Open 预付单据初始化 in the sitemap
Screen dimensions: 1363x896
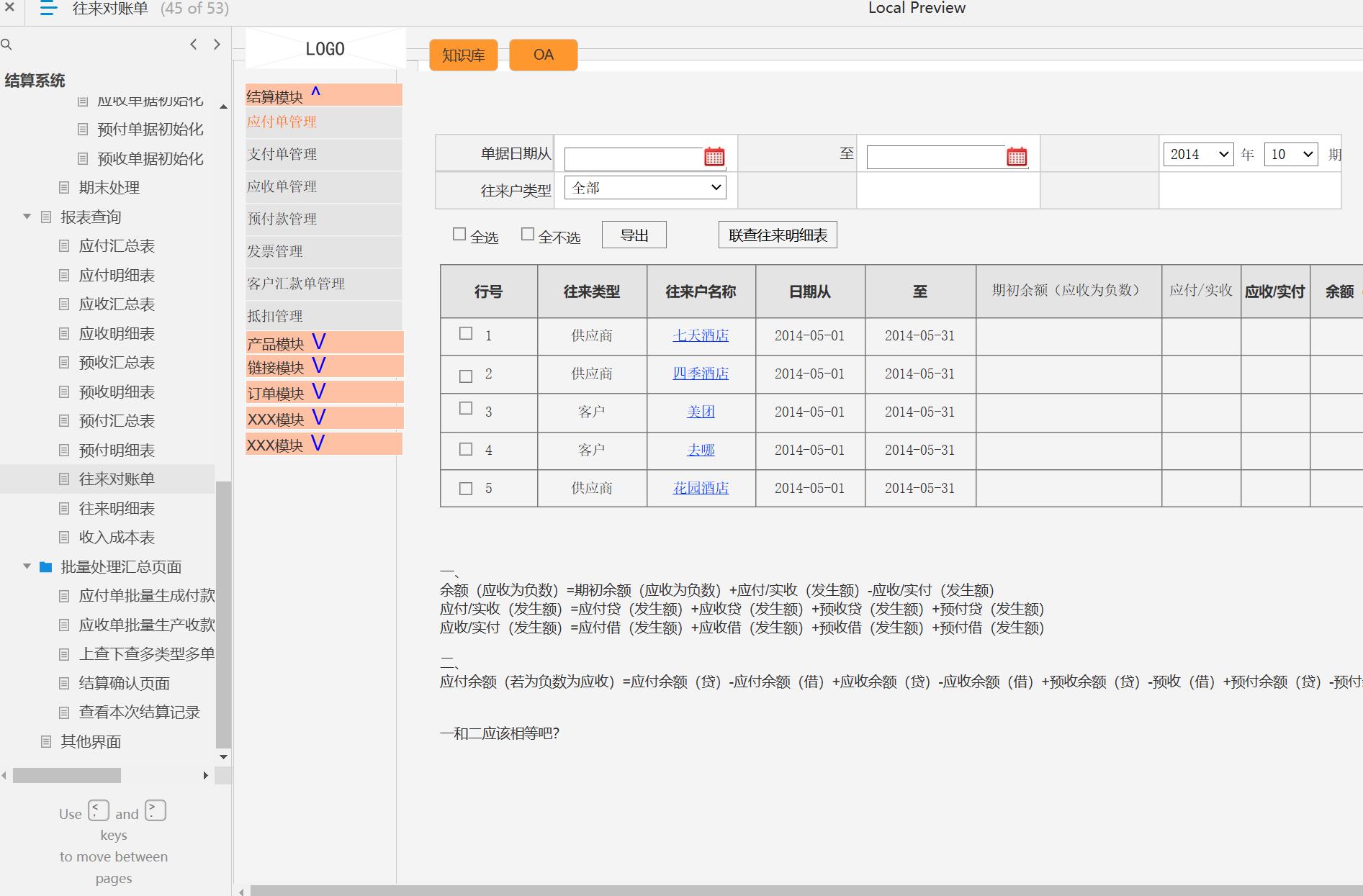pos(150,130)
